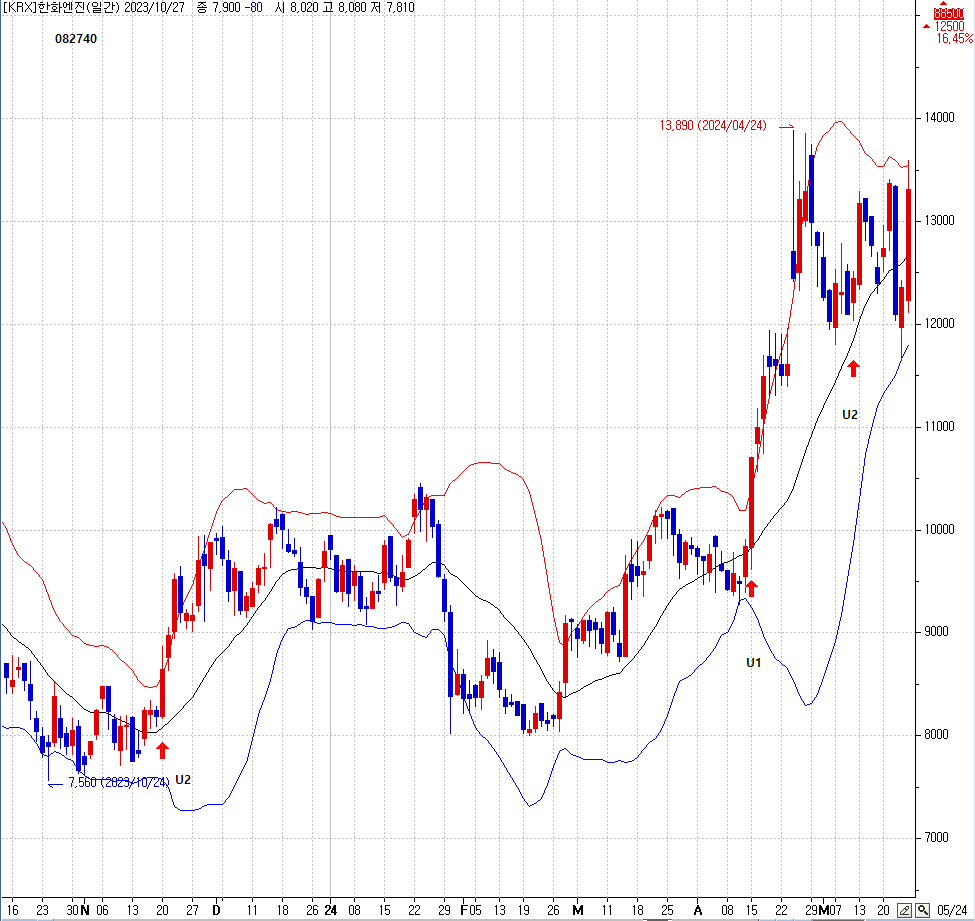
Task: Click the red up-triangle above the price tag
Action: (945, 4)
